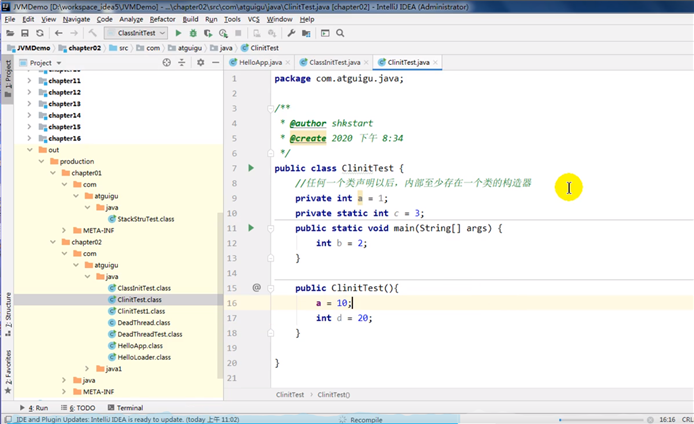Click the locate/scroll-from-source target icon

166,63
